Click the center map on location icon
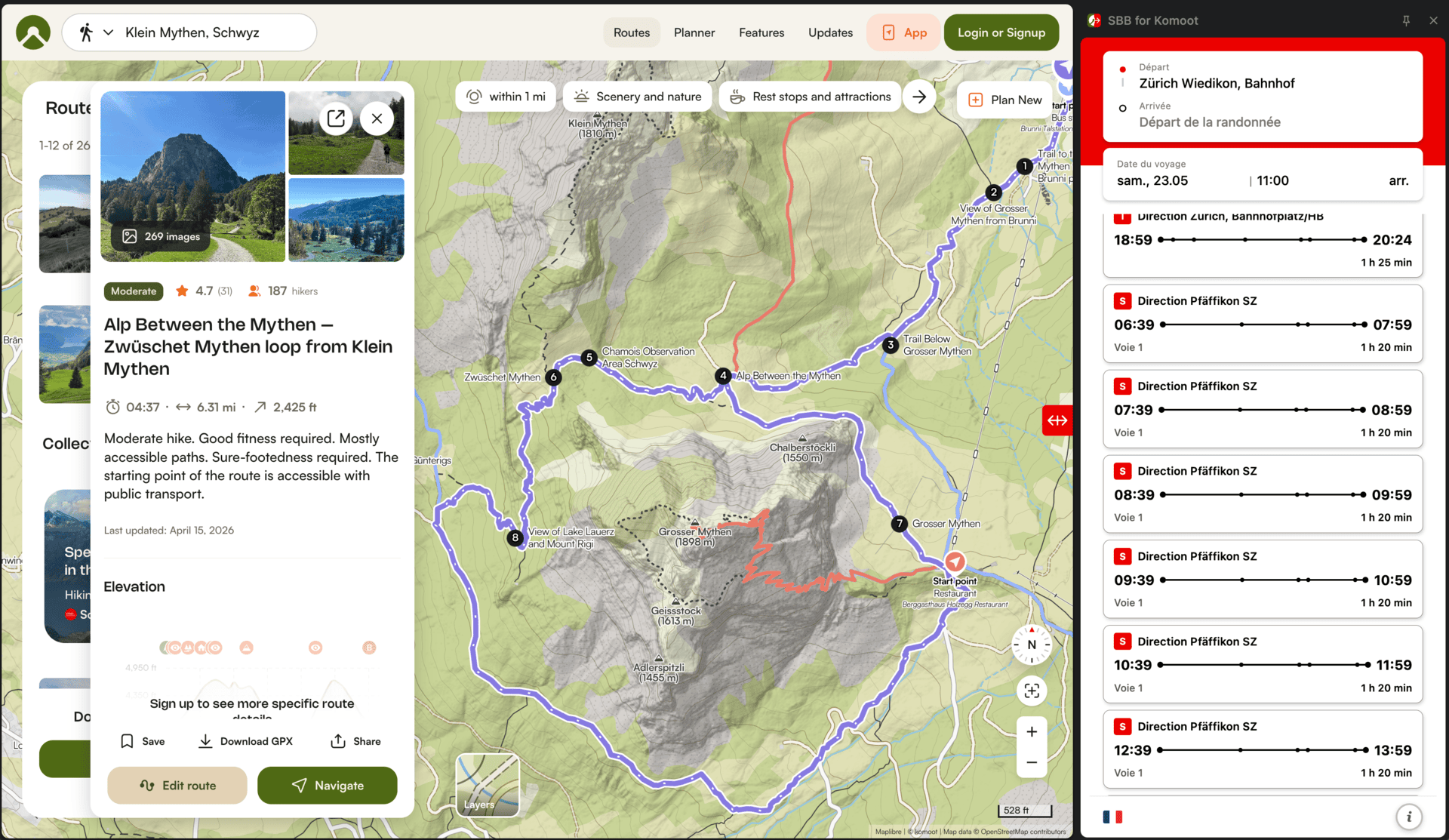Viewport: 1449px width, 840px height. 1032,691
